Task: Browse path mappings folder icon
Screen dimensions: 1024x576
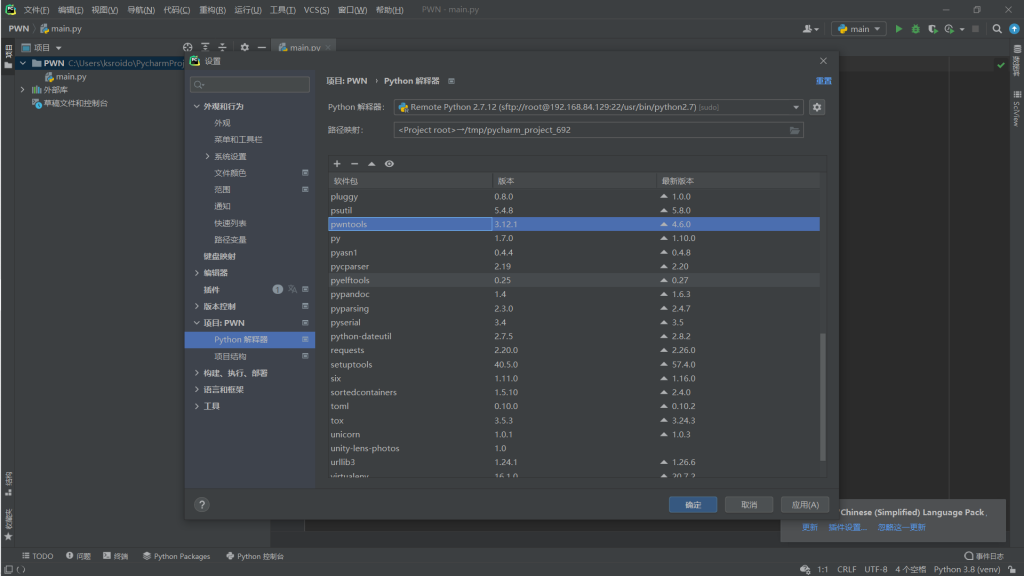Action: click(795, 130)
